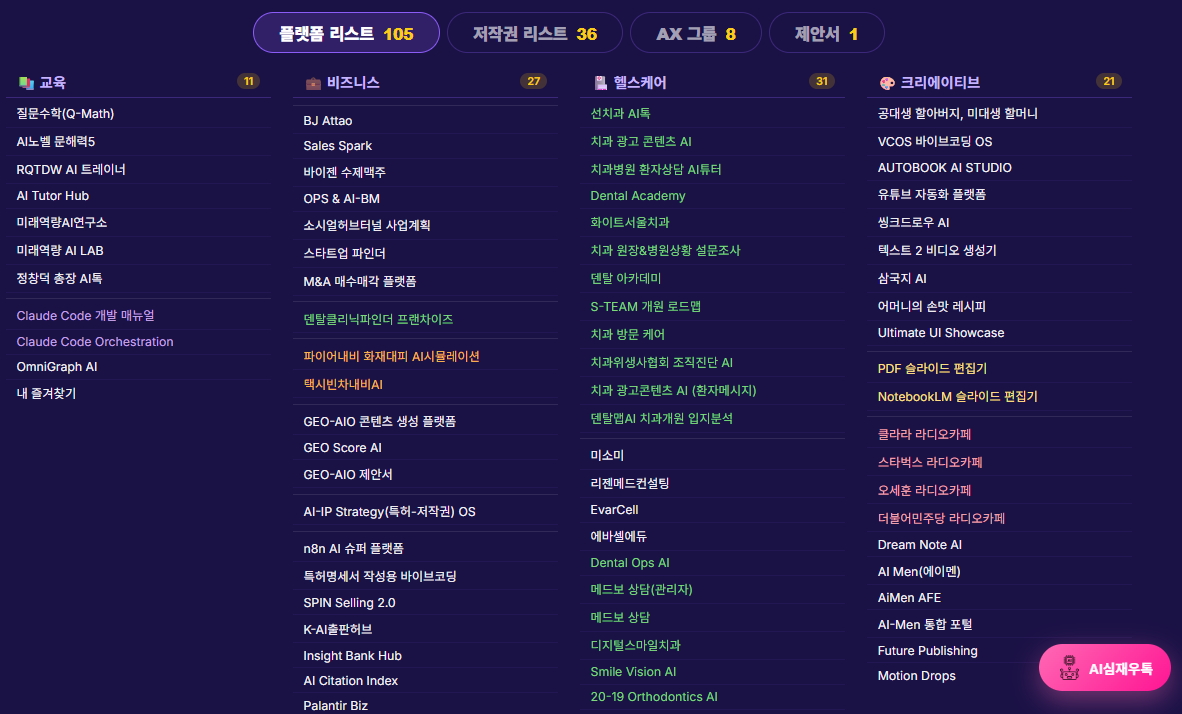1182x714 pixels.
Task: Open 20-19 Orthodontics AI
Action: tap(654, 697)
